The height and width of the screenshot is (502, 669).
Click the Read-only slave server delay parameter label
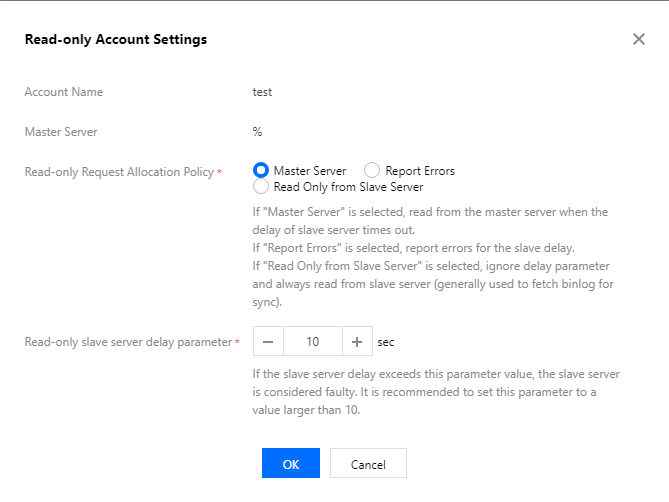pyautogui.click(x=127, y=342)
